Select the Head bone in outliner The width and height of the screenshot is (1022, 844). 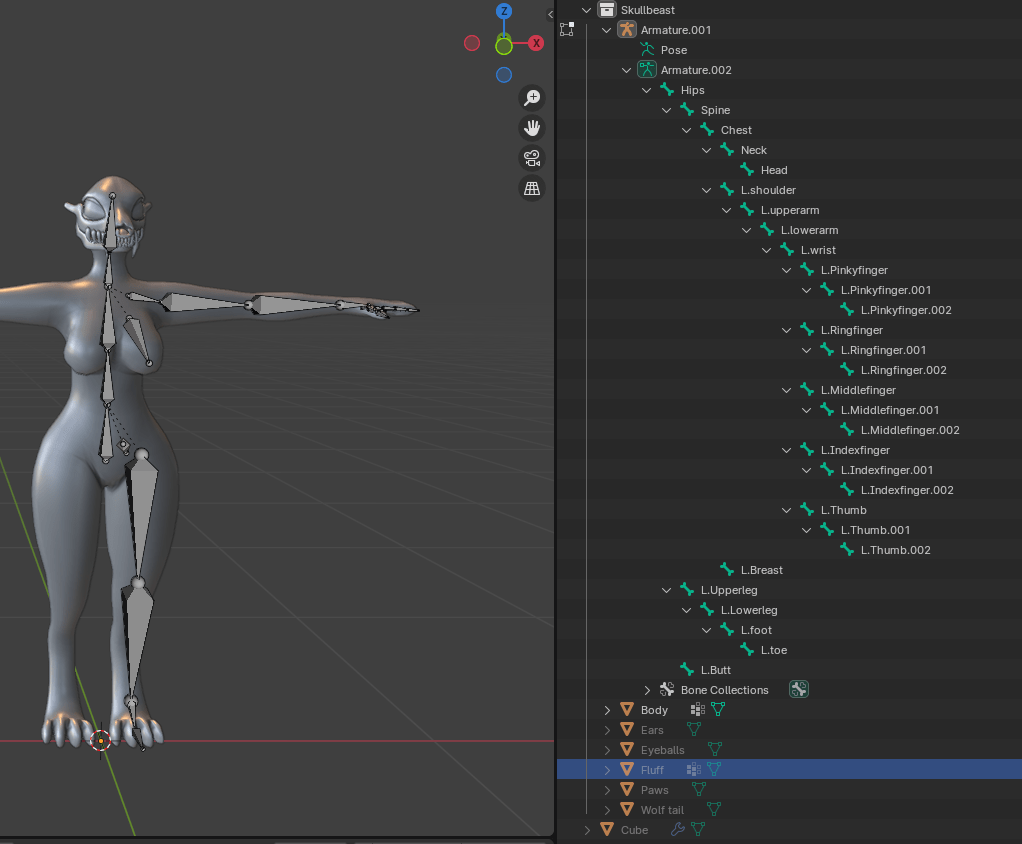click(x=773, y=170)
